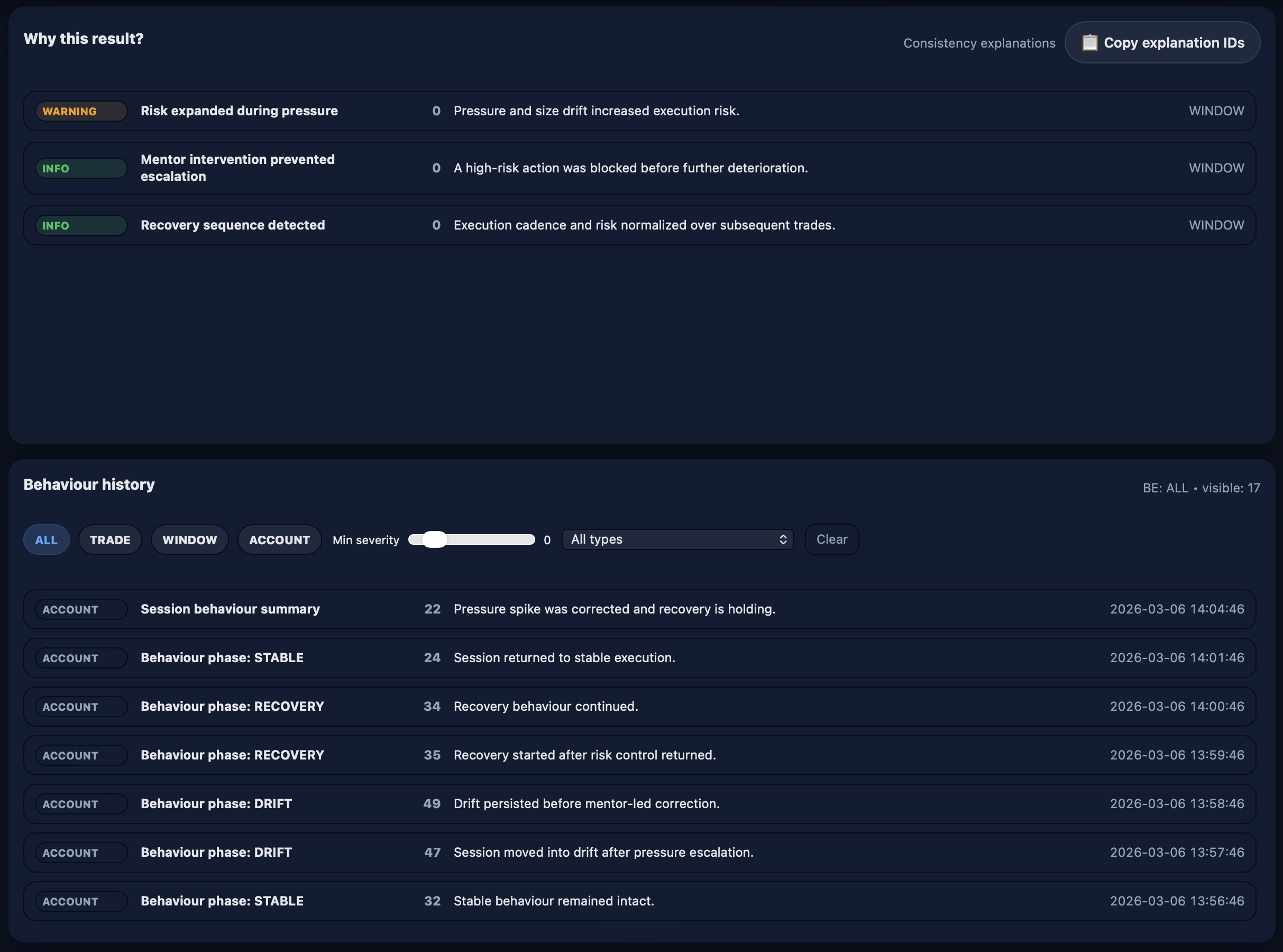This screenshot has height=952, width=1283.
Task: Click INFO badge for Recovery sequence detected
Action: coord(81,225)
